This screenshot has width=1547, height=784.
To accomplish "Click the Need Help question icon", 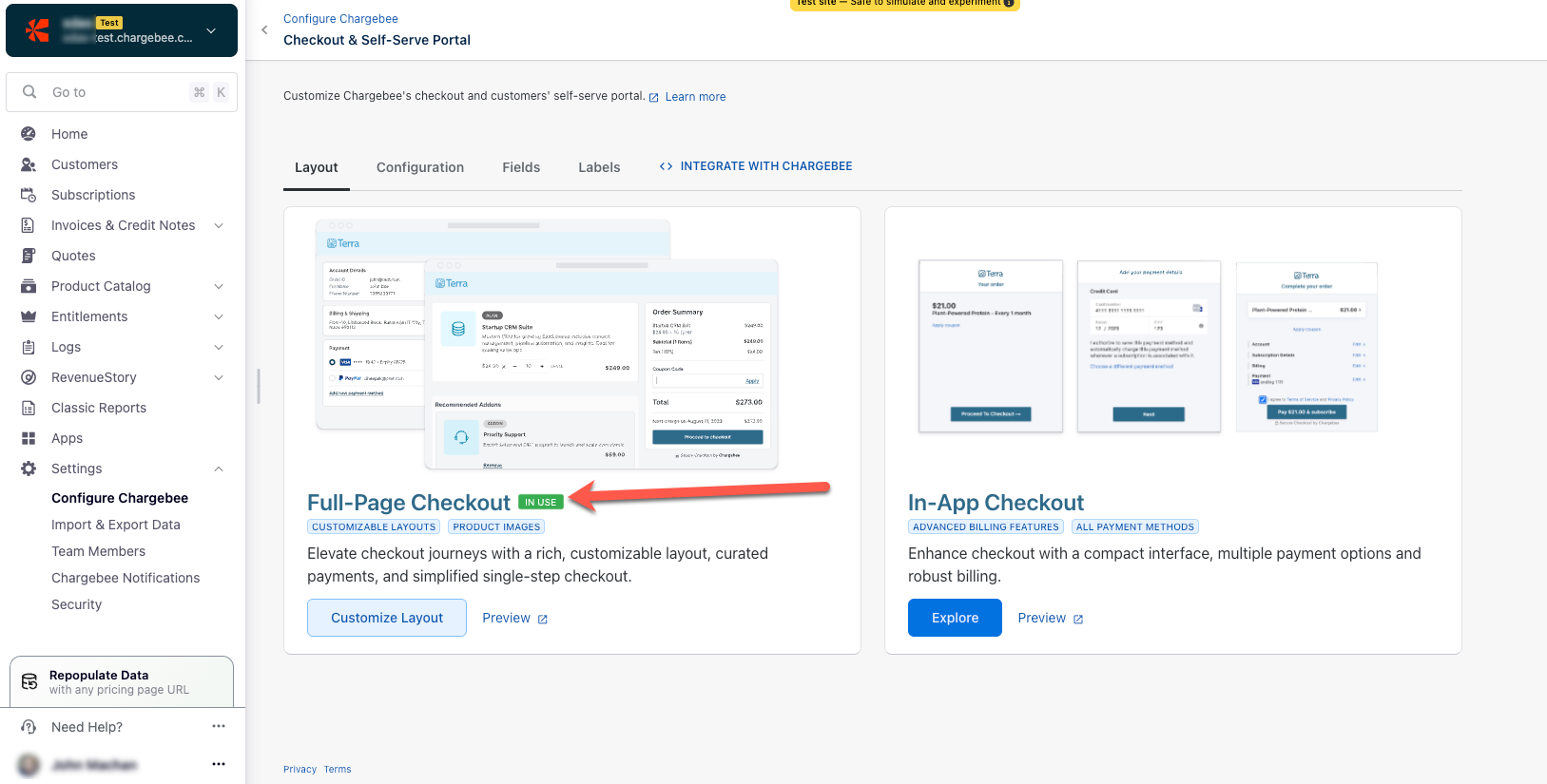I will 29,727.
